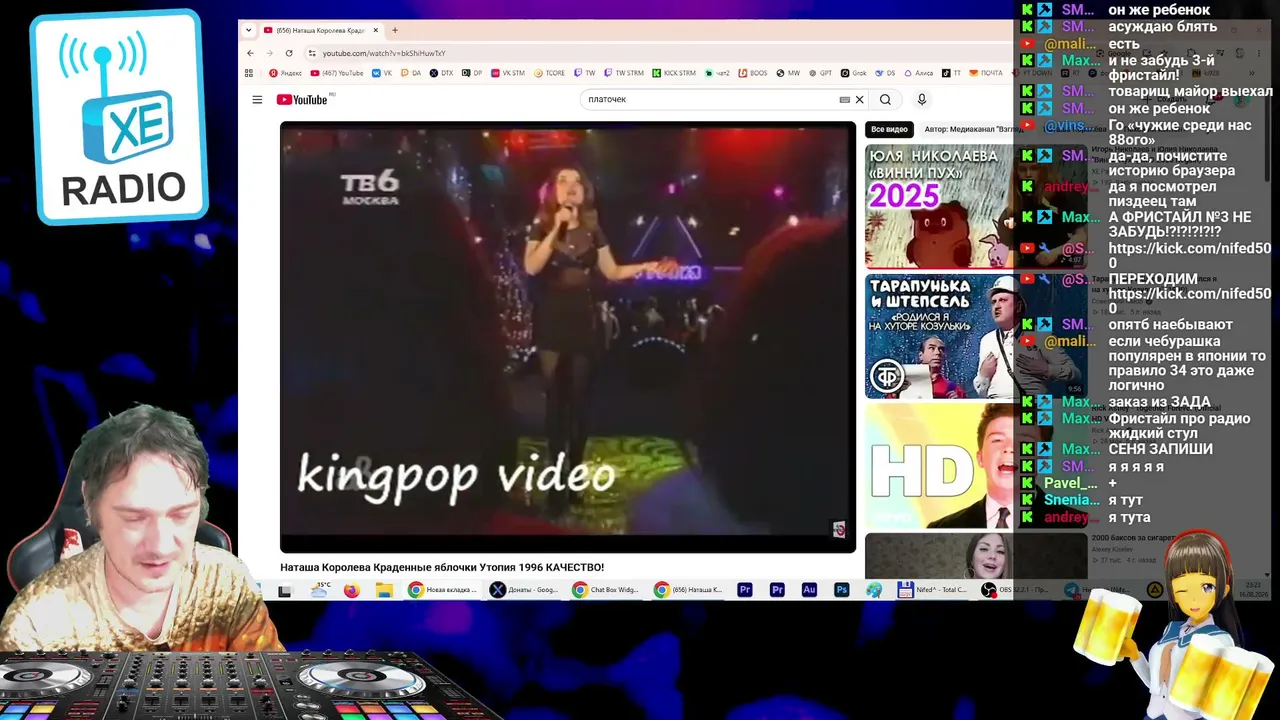Clear the YouTube search query

coord(859,99)
